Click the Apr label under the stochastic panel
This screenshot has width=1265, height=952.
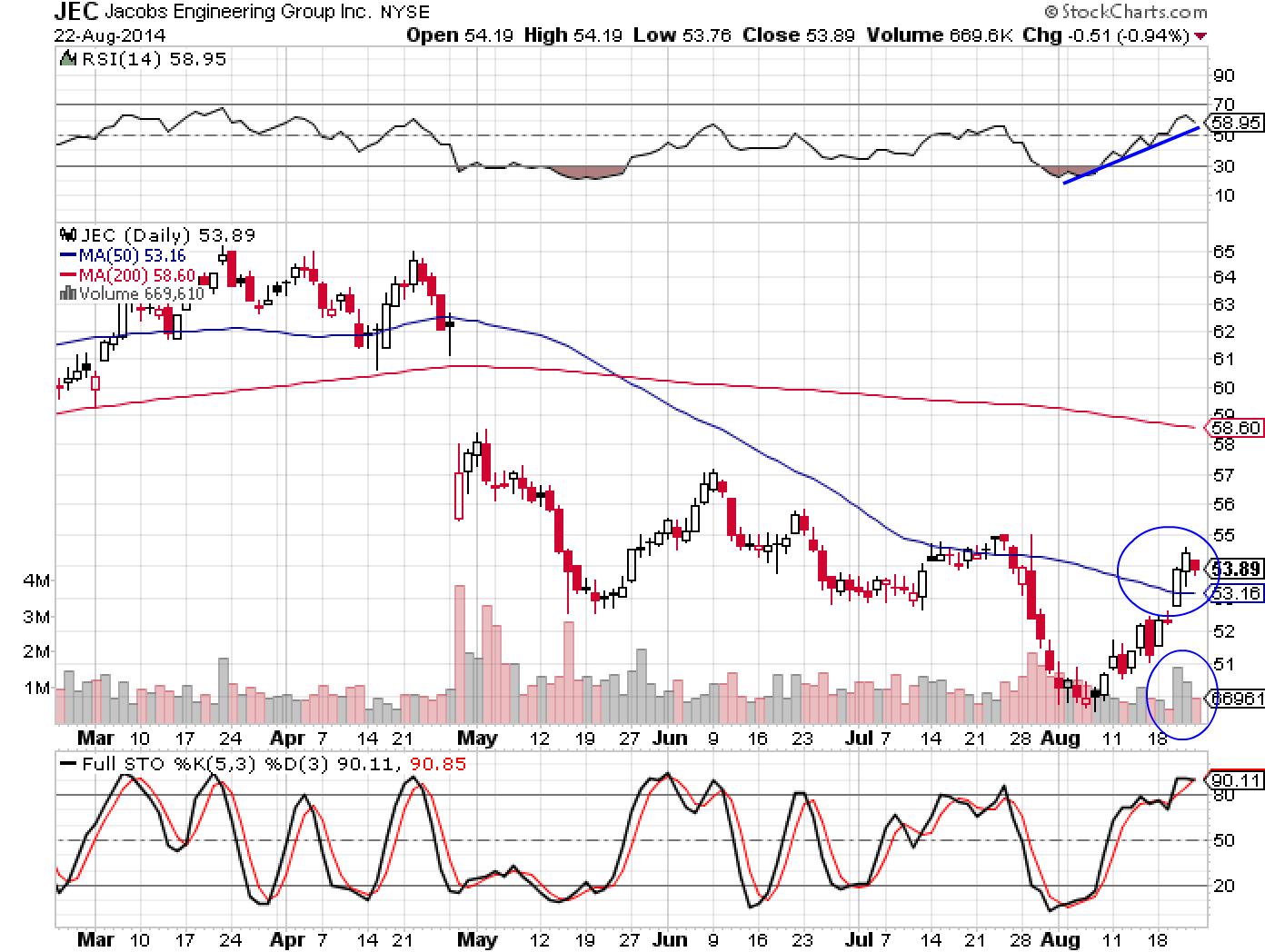tap(288, 938)
